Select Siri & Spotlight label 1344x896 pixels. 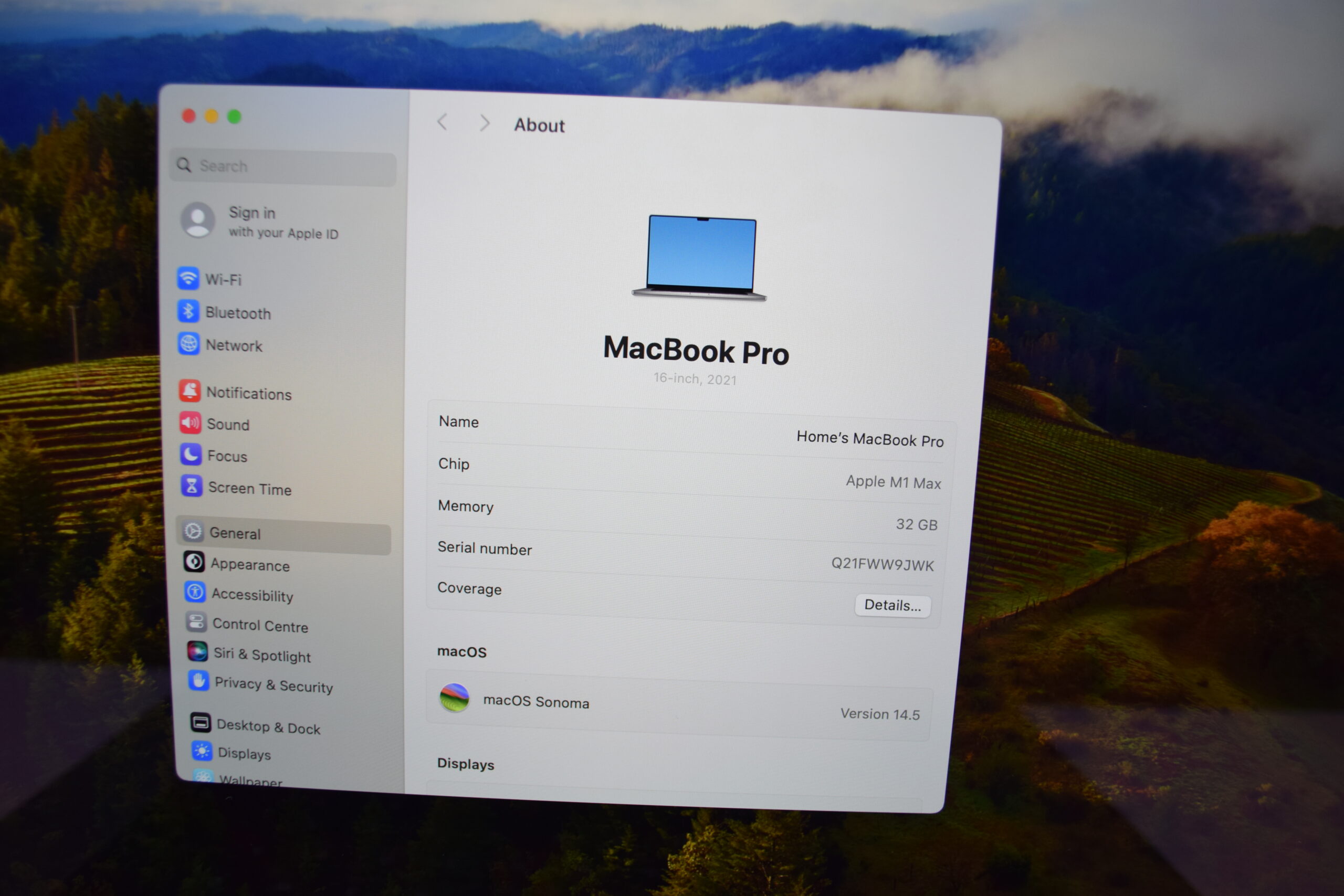pyautogui.click(x=262, y=655)
